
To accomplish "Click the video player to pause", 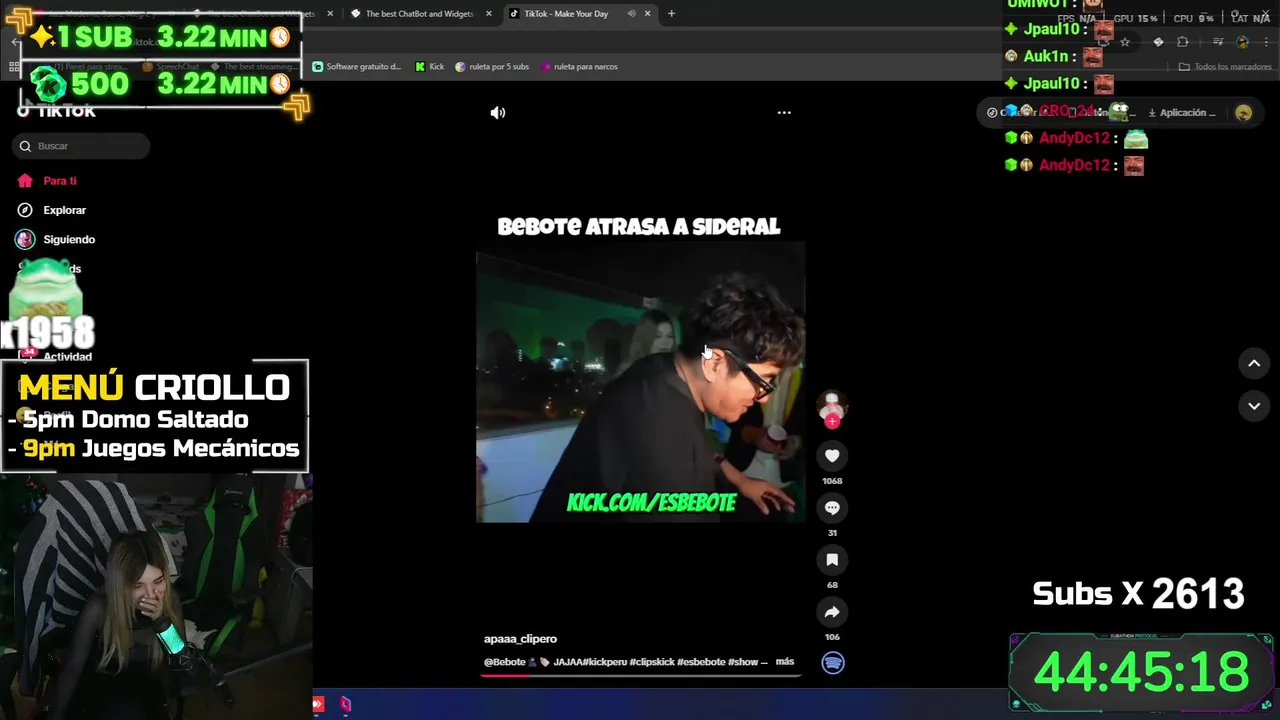I will [x=640, y=382].
